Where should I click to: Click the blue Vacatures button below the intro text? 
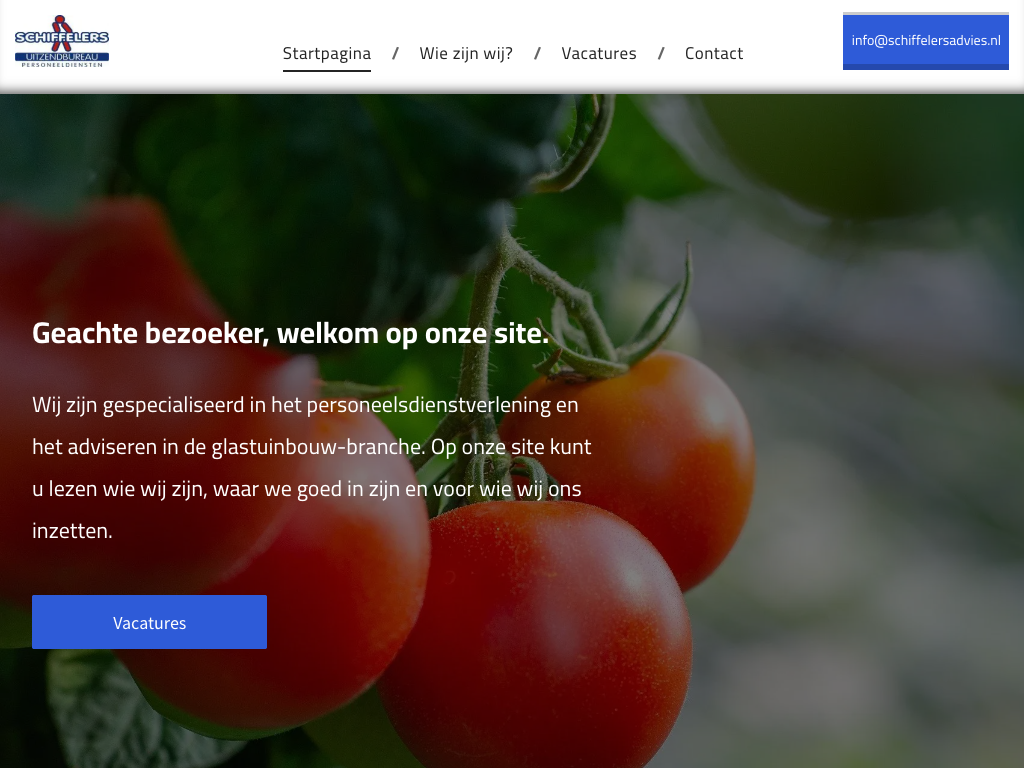click(x=150, y=622)
